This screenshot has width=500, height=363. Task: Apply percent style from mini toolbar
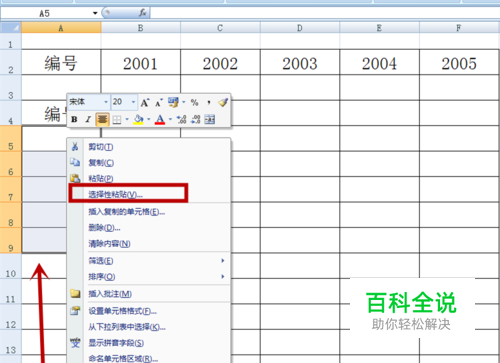tap(194, 102)
